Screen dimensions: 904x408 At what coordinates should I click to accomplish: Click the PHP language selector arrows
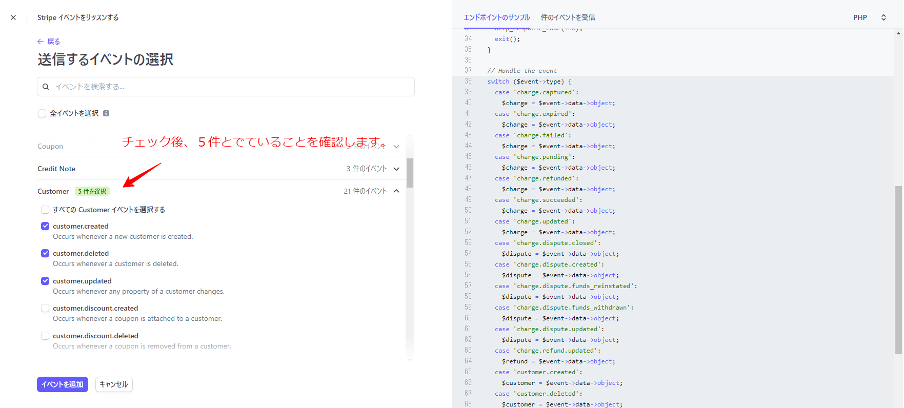[883, 18]
